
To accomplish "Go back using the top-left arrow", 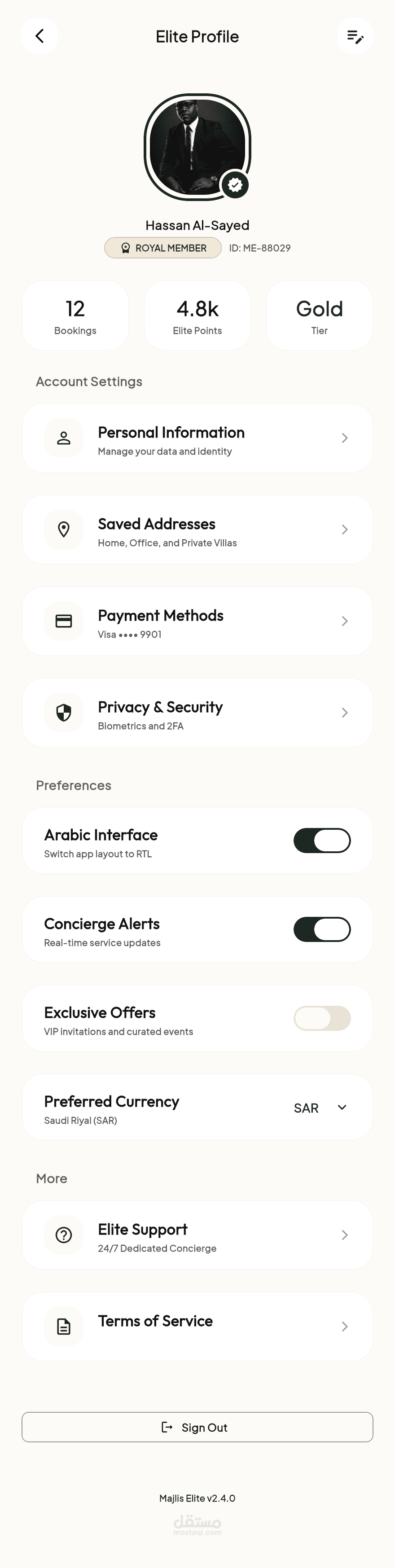I will (39, 36).
